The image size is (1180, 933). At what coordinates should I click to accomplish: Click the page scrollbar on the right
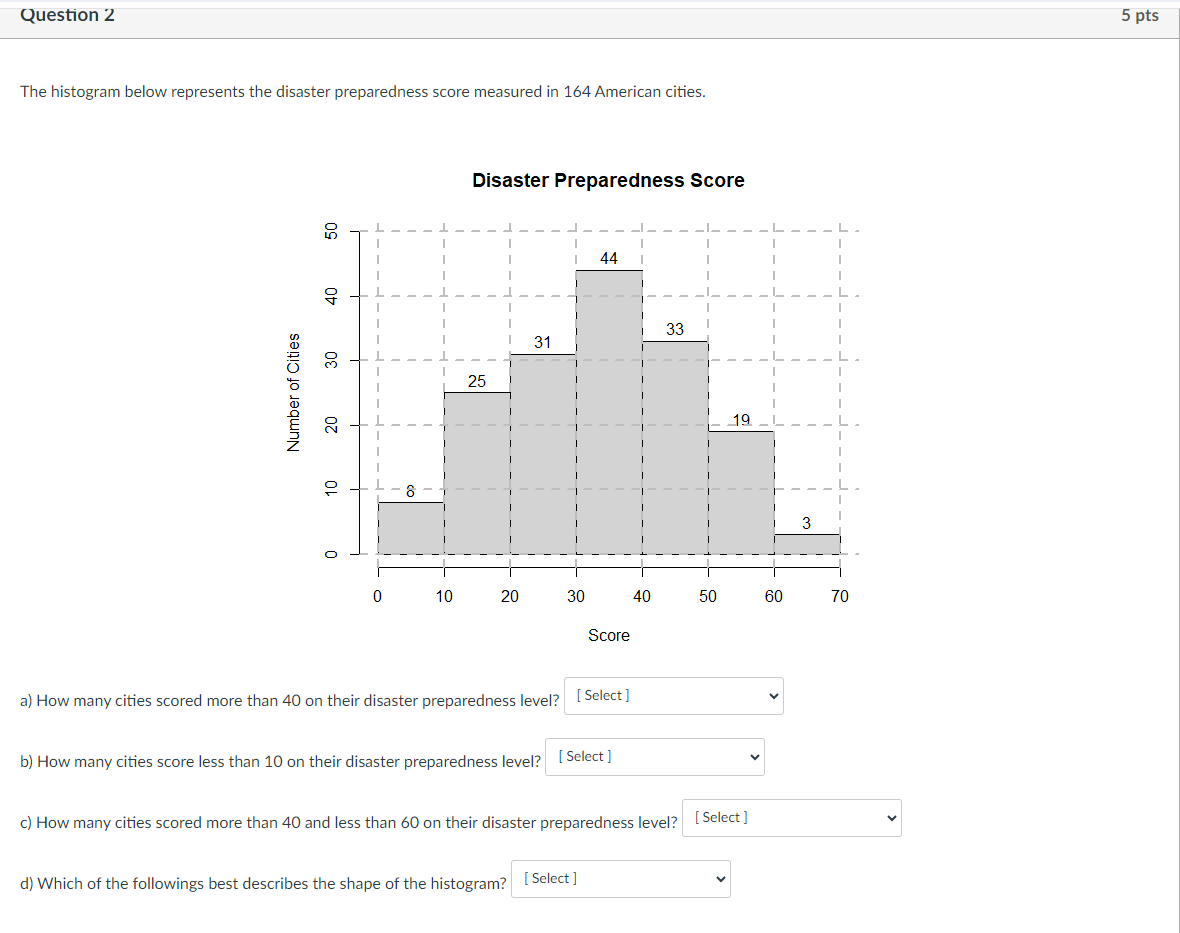click(x=1174, y=400)
